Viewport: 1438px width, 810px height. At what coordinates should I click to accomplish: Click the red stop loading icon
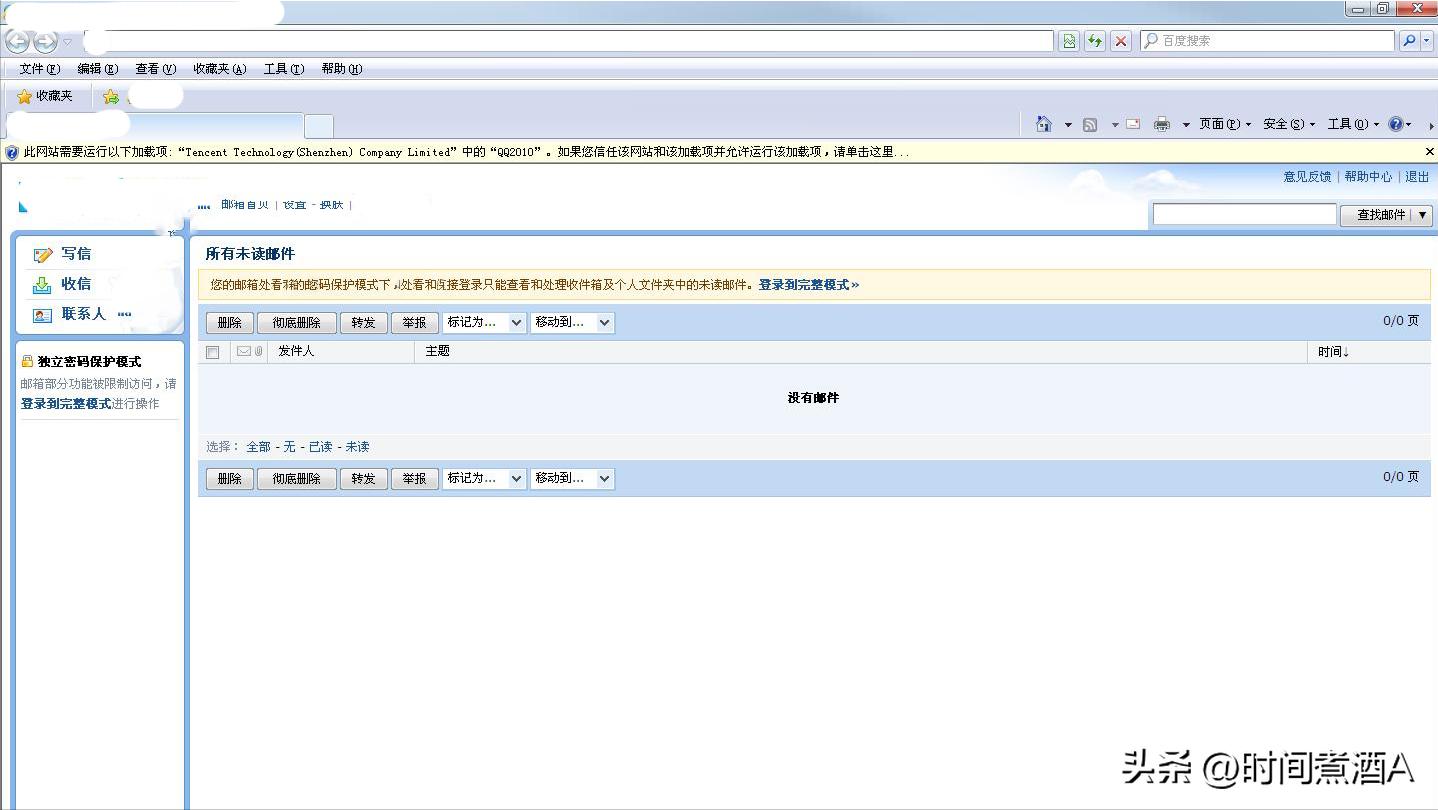point(1119,41)
